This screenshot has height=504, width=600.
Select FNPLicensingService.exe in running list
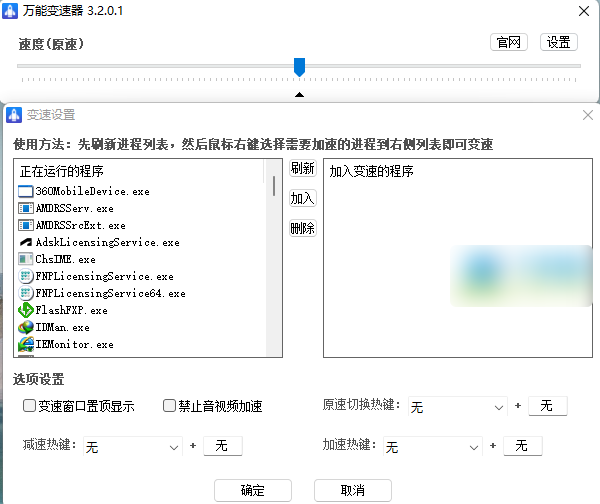(104, 276)
